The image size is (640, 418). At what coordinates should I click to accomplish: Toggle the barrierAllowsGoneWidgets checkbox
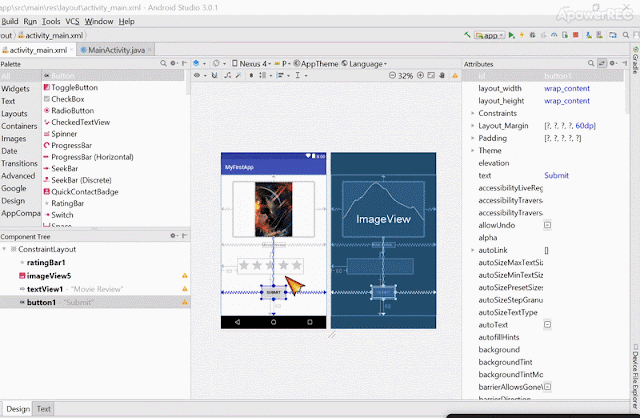(547, 387)
